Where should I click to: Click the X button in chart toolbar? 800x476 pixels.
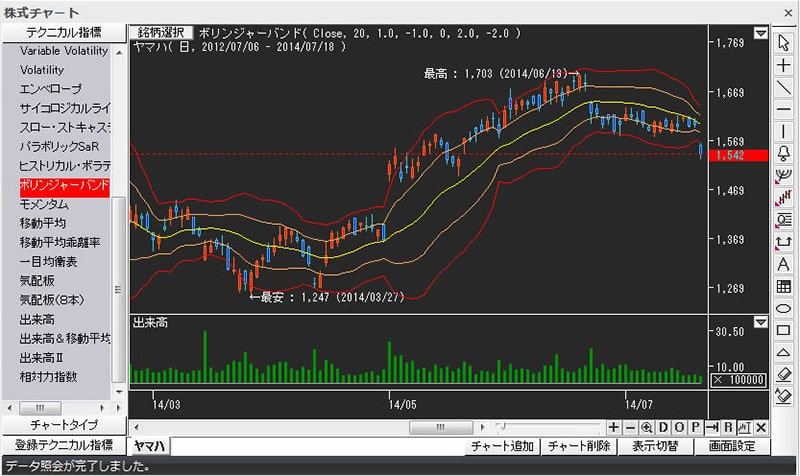(x=761, y=428)
